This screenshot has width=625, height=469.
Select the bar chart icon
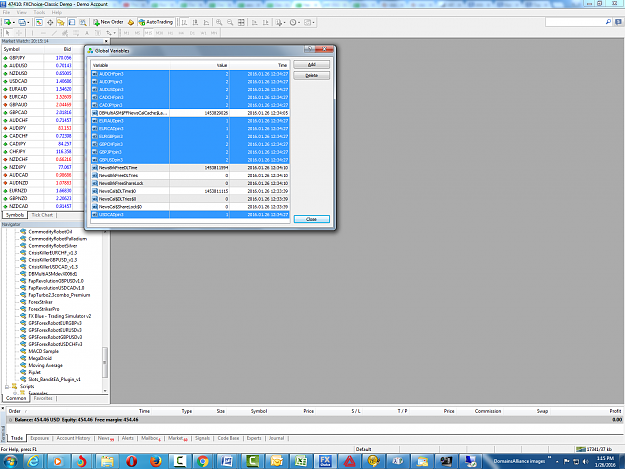[184, 22]
